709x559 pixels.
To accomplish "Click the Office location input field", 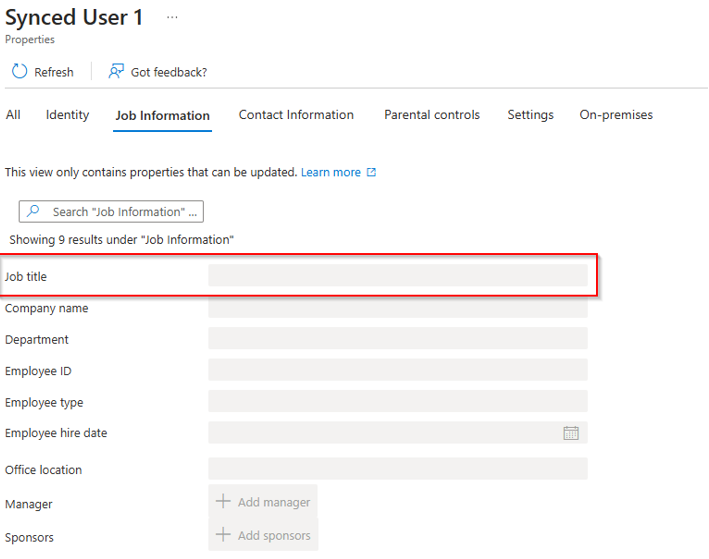I will coord(397,469).
